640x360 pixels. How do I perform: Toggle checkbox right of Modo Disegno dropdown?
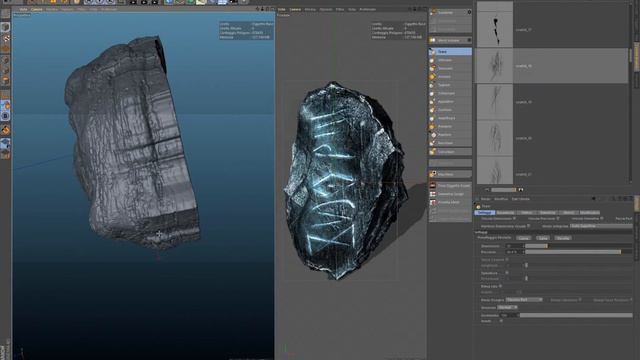[x=580, y=300]
